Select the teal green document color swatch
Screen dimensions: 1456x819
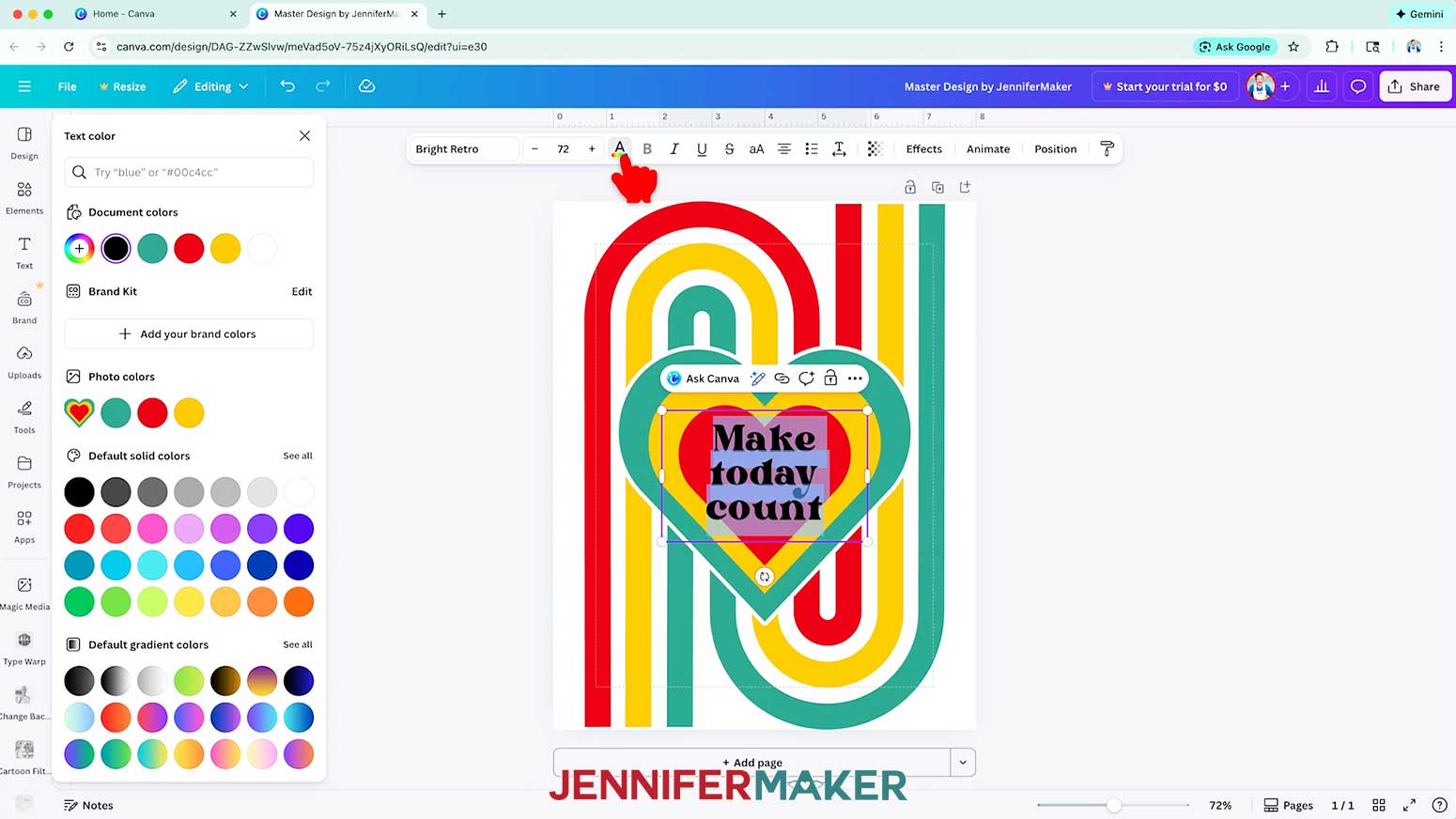click(x=152, y=248)
